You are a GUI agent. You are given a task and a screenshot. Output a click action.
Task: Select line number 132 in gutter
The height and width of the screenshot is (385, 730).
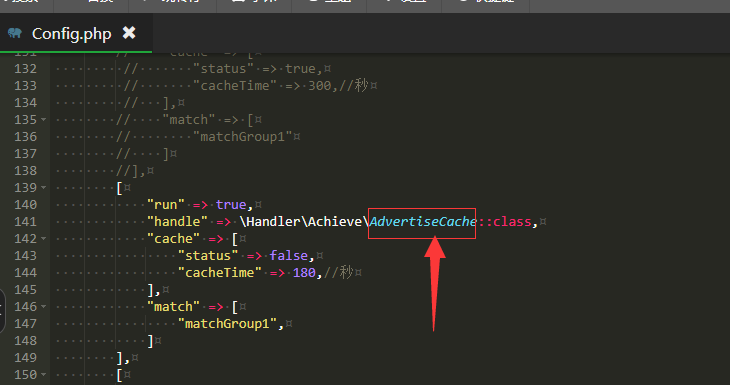pos(25,69)
